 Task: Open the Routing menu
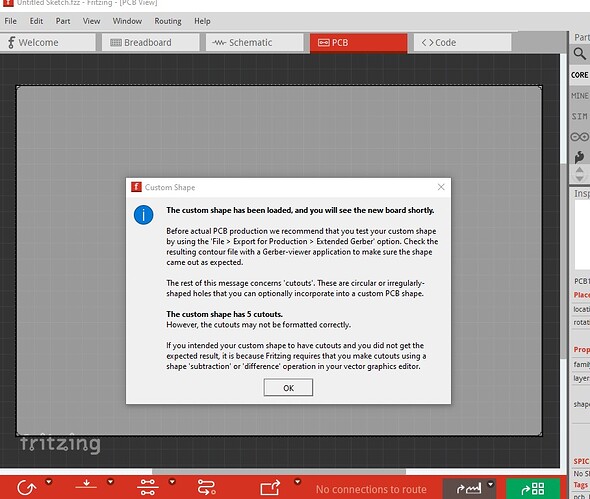click(x=168, y=21)
